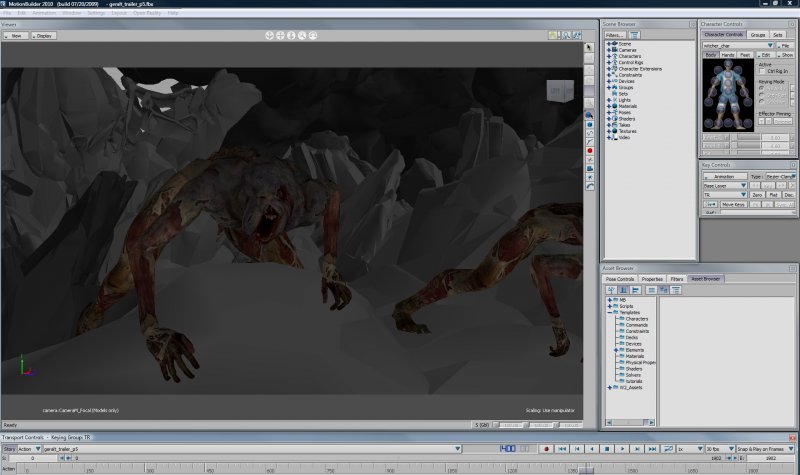800x475 pixels.
Task: Click the Textures item in Scene Browser
Action: [628, 131]
